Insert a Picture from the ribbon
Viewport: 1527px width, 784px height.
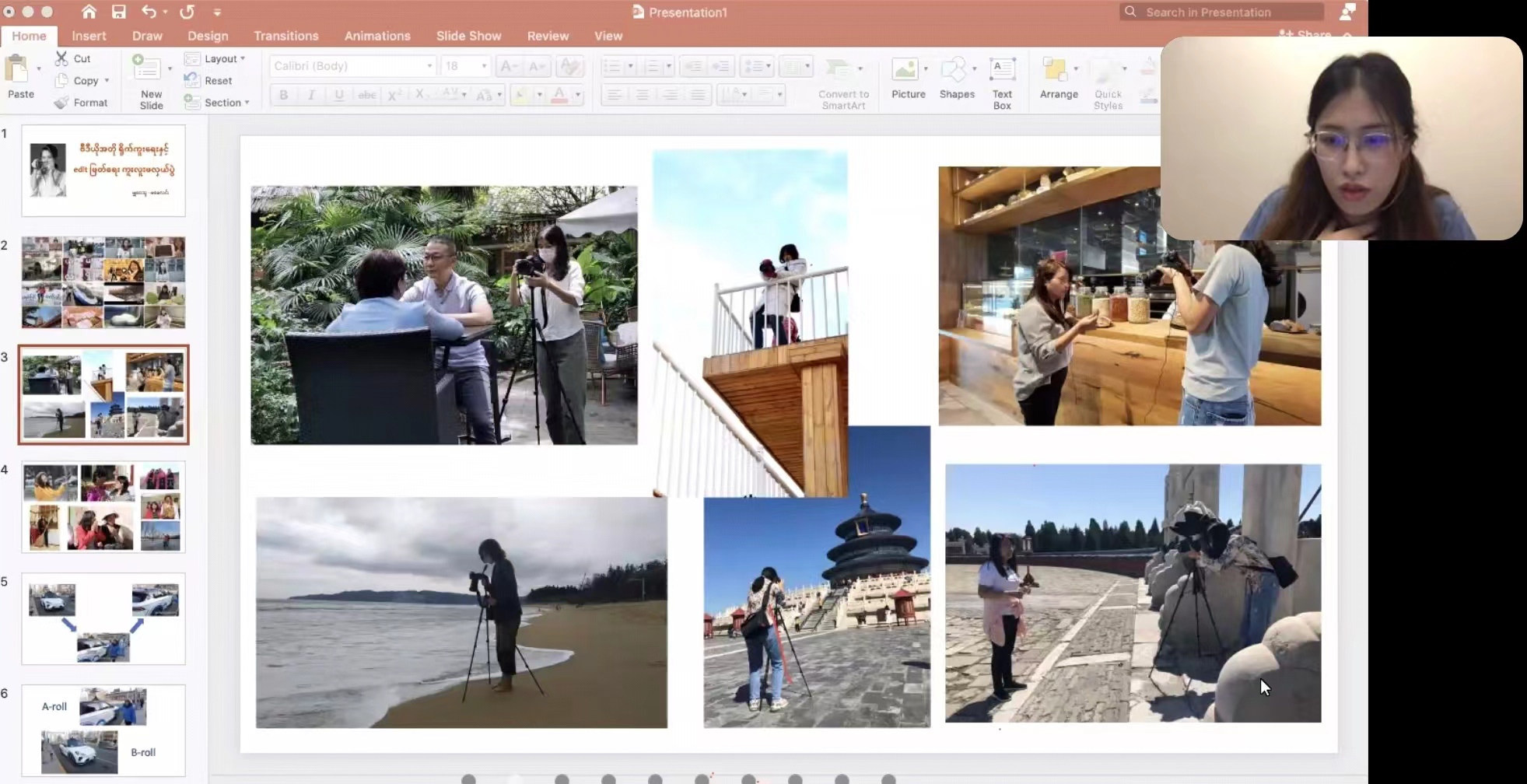pyautogui.click(x=907, y=79)
